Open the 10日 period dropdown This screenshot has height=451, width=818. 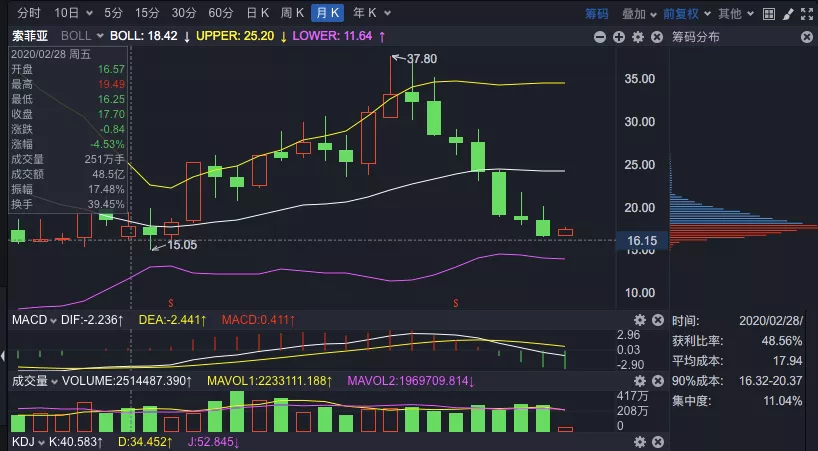pos(73,13)
